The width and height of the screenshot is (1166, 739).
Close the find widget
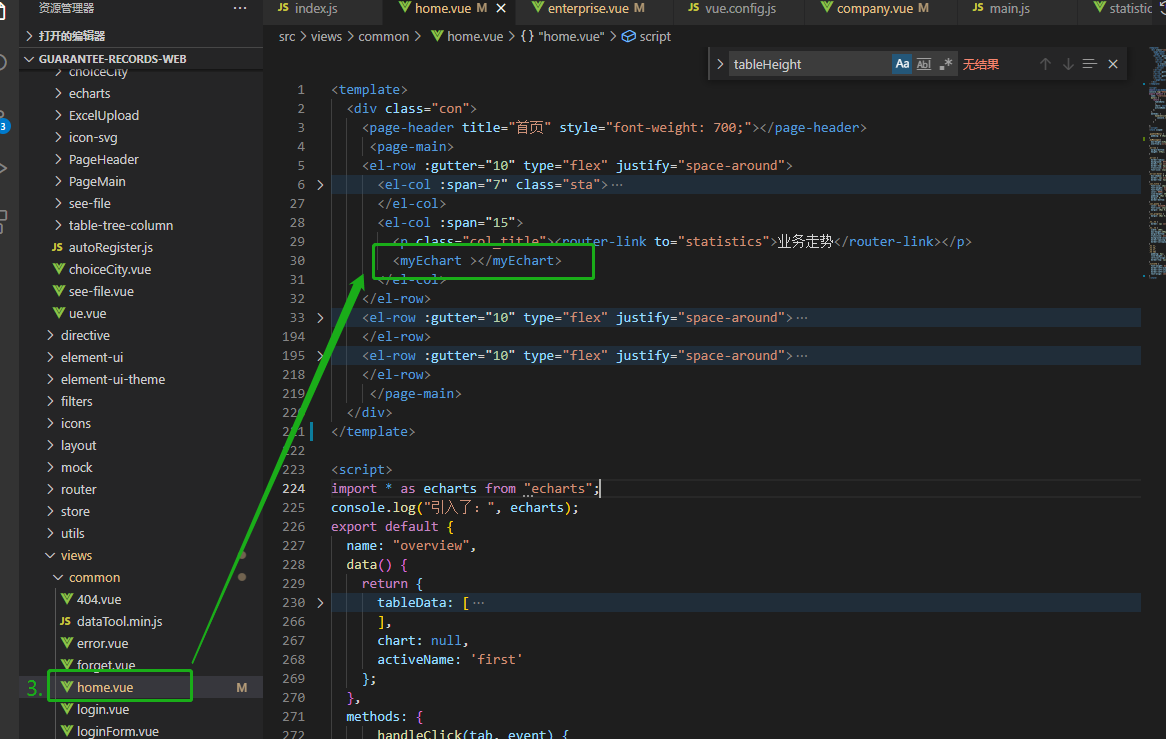point(1113,64)
